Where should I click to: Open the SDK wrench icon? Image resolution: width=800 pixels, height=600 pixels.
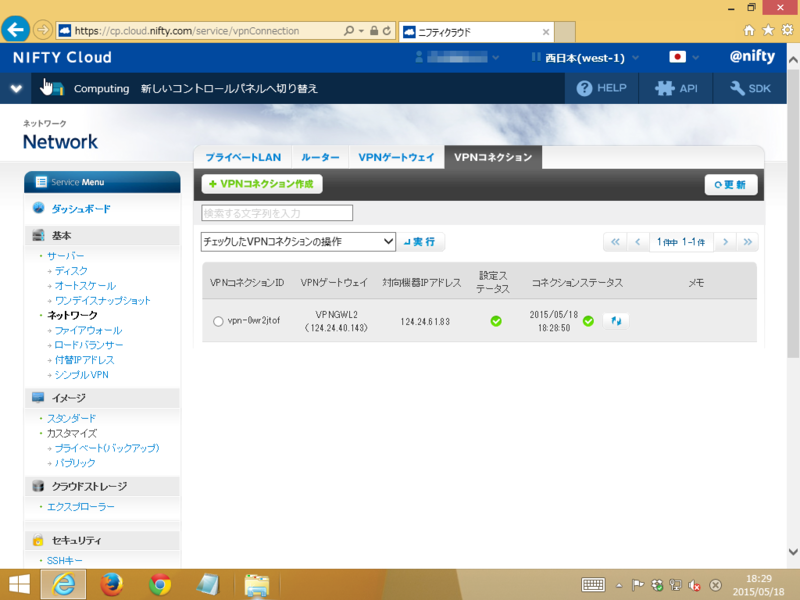738,88
